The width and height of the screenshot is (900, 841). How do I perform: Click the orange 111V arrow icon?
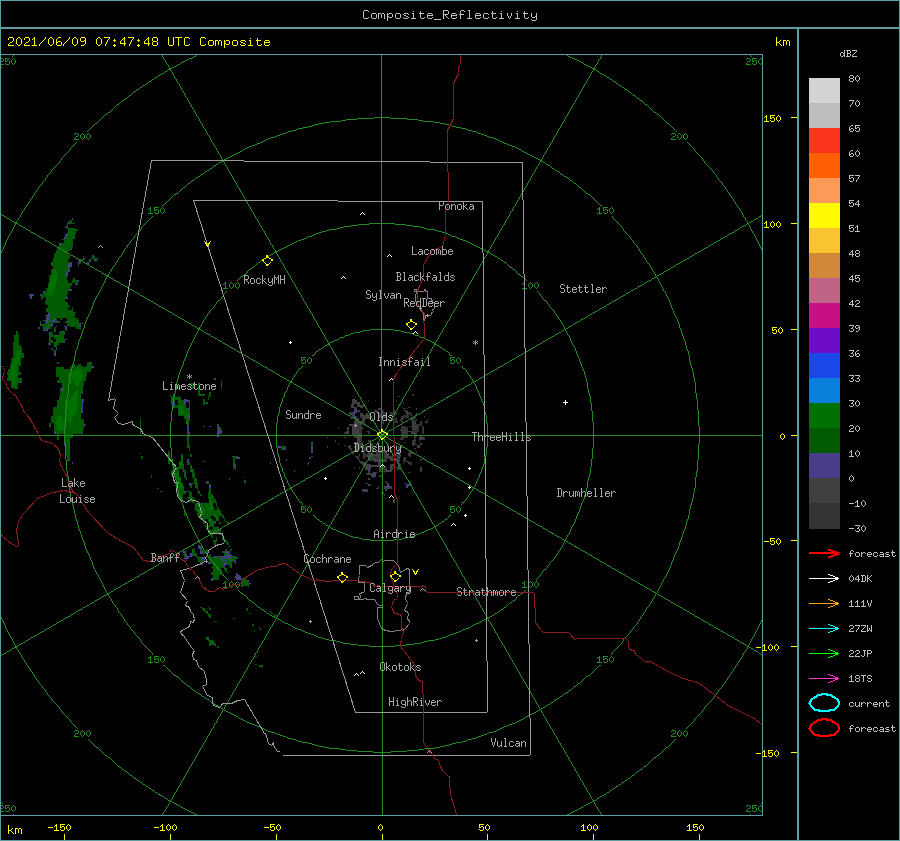tap(824, 603)
